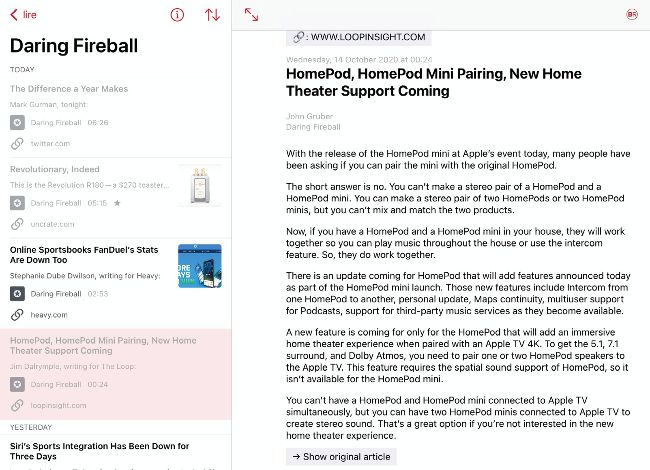Open the www.loopinsight.com link badge
Viewport: 650px width, 470px height.
(x=358, y=37)
